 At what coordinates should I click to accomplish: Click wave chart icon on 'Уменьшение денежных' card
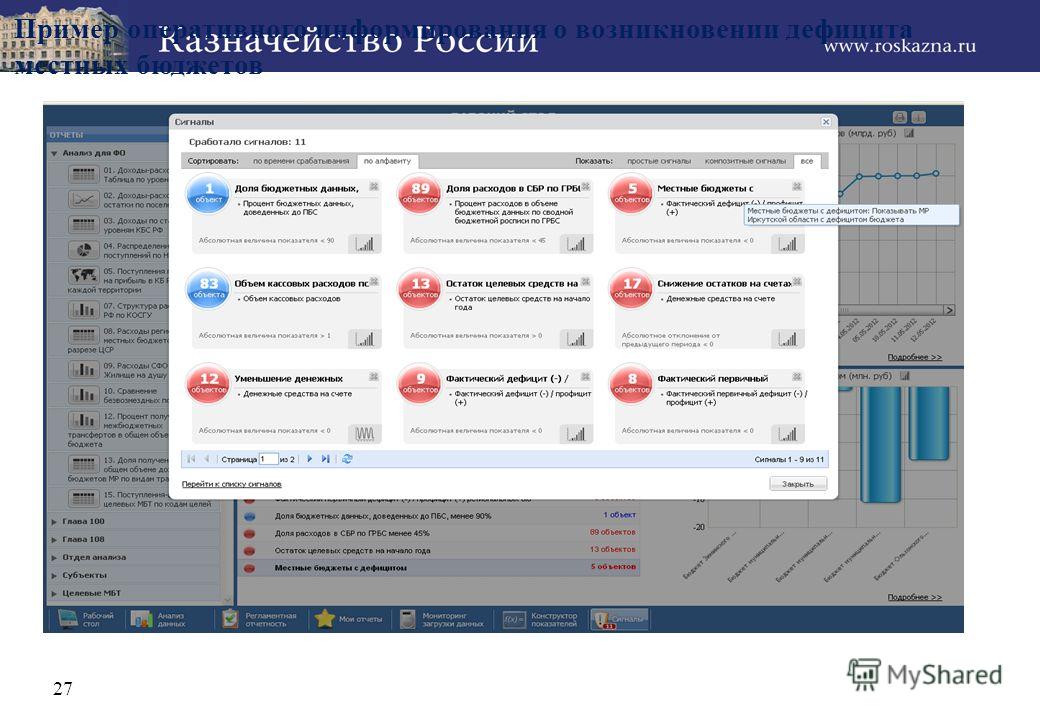pos(365,434)
